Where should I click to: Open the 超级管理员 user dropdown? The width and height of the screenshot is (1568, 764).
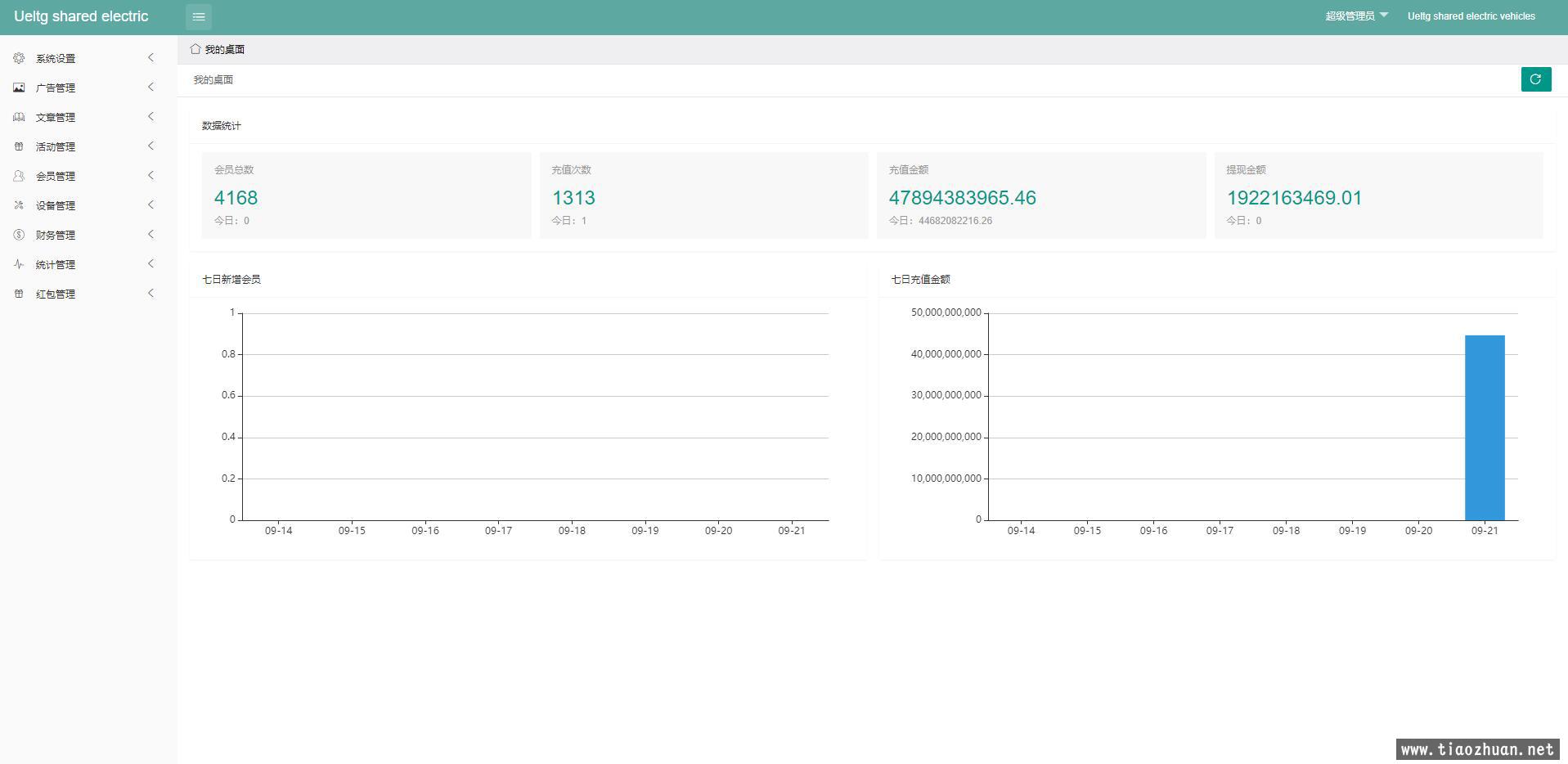[1356, 16]
